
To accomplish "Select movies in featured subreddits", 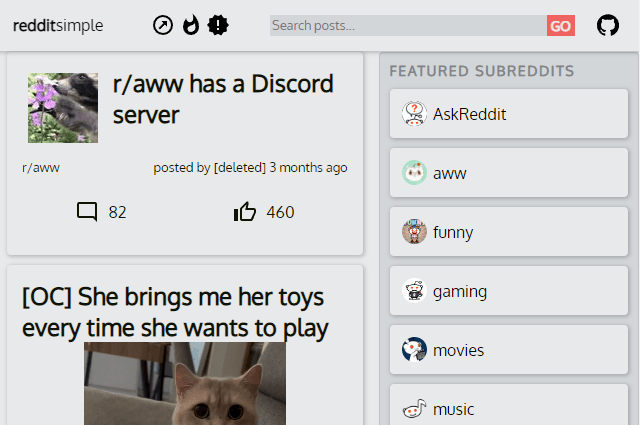I will [x=509, y=349].
